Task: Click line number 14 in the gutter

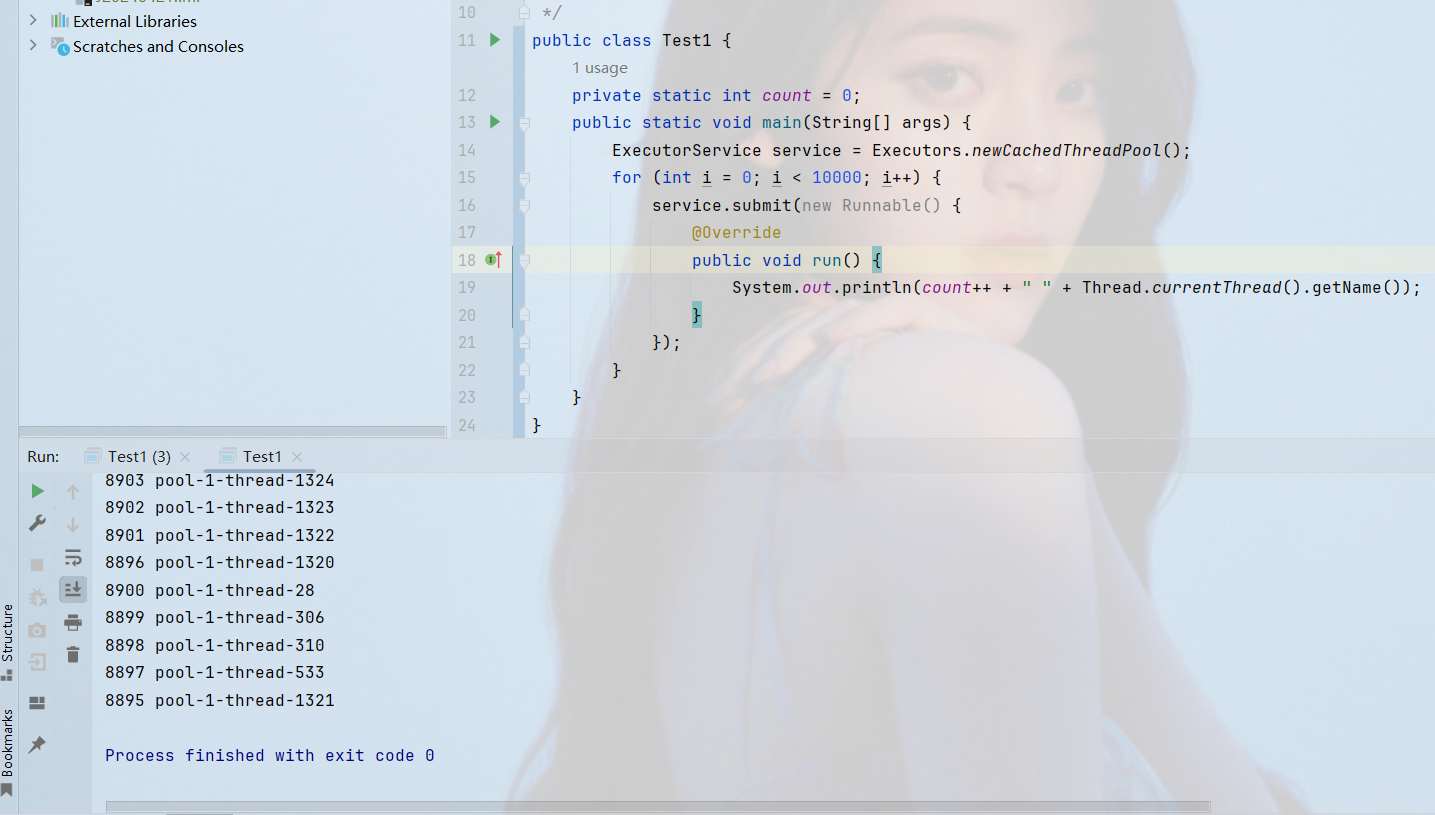Action: point(466,150)
